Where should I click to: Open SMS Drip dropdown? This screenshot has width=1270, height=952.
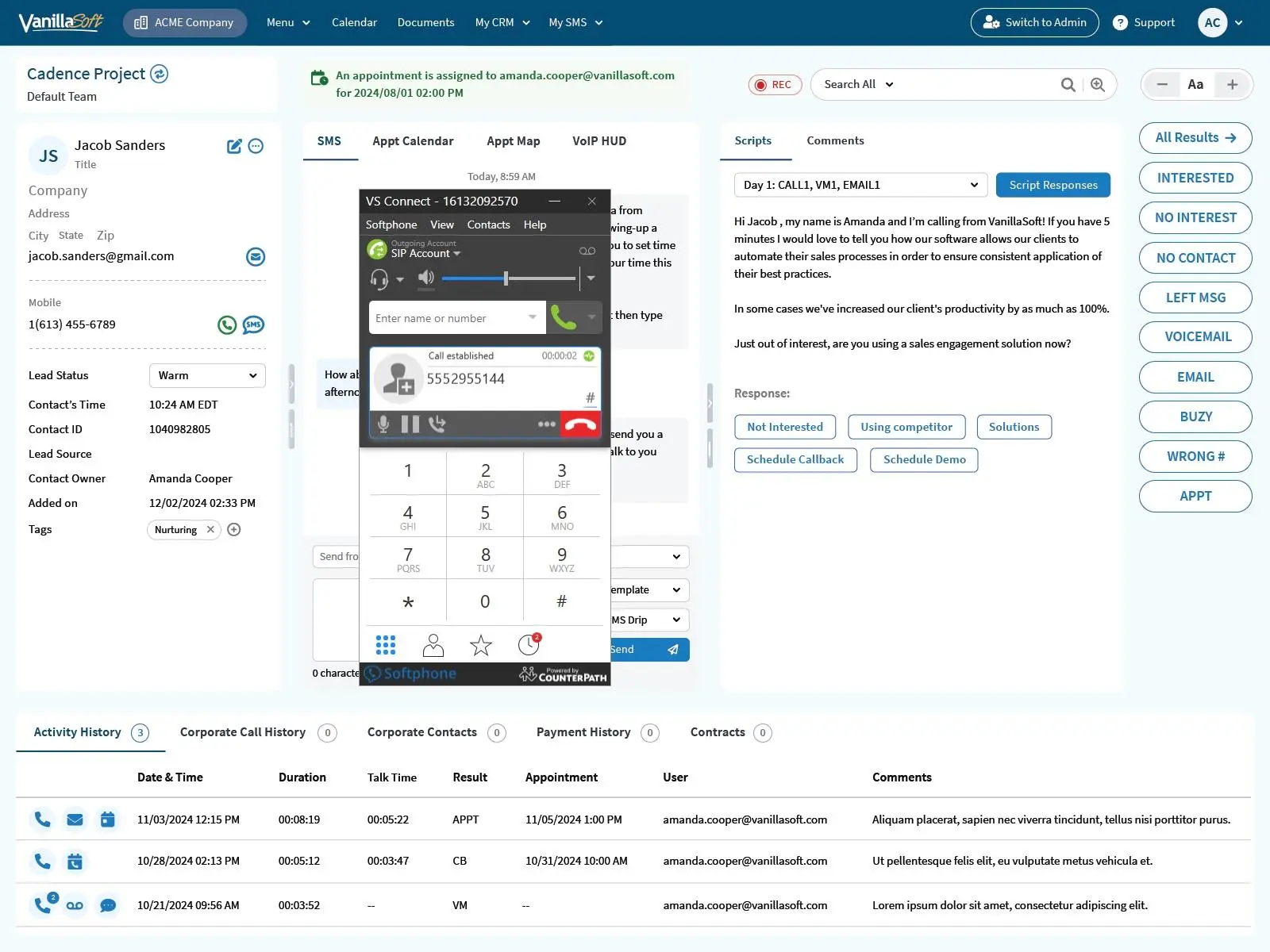point(648,620)
